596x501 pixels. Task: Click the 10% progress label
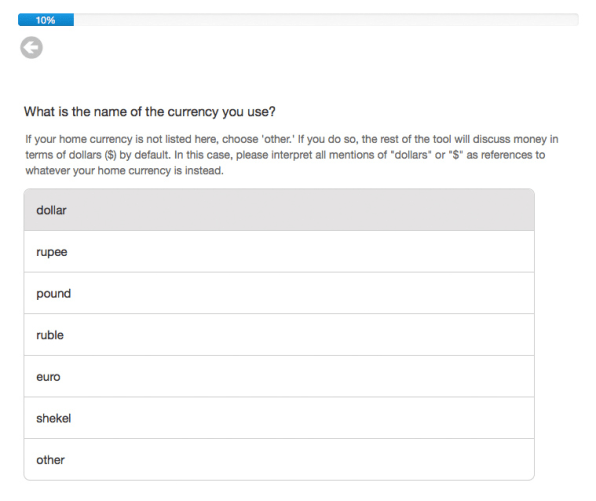pyautogui.click(x=45, y=20)
